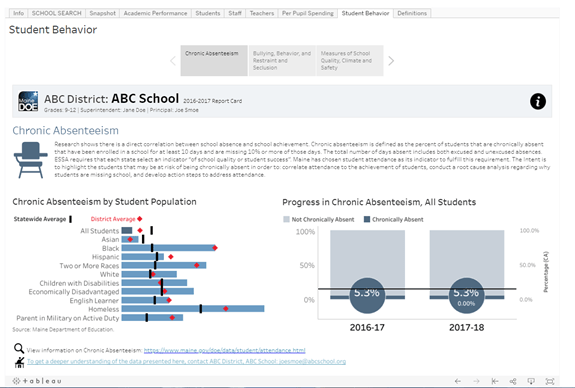Click the Chronically Absent legend swatch

point(367,219)
